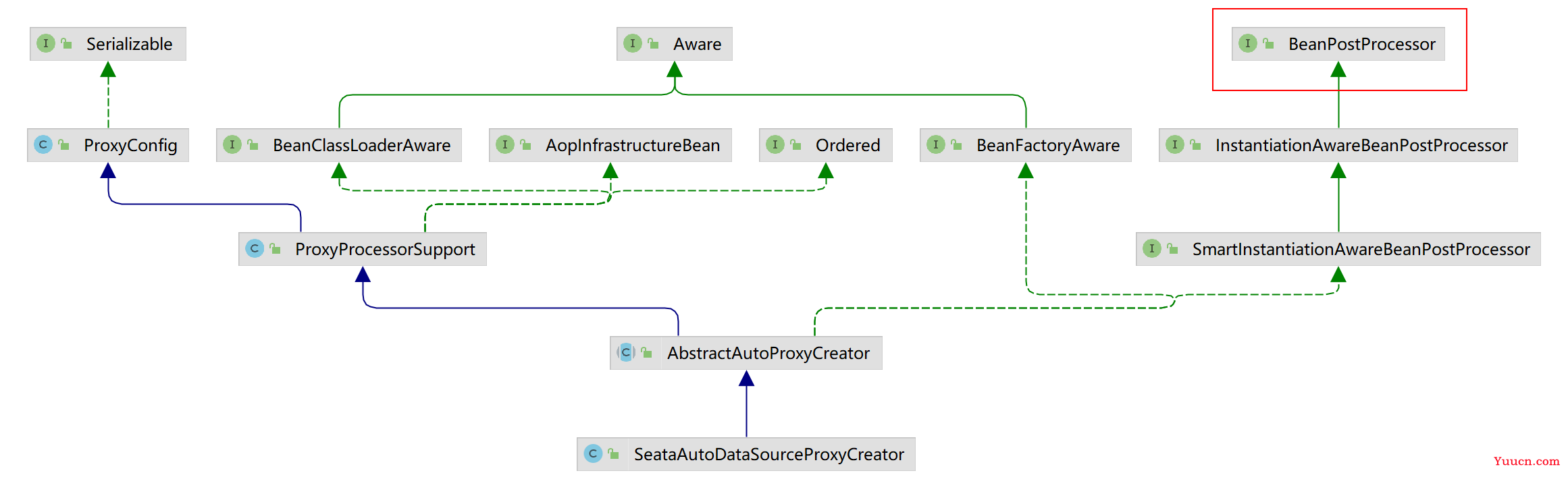Select the BeanFactoryAware node
Screen dimensions: 1568x498
[x=1026, y=145]
